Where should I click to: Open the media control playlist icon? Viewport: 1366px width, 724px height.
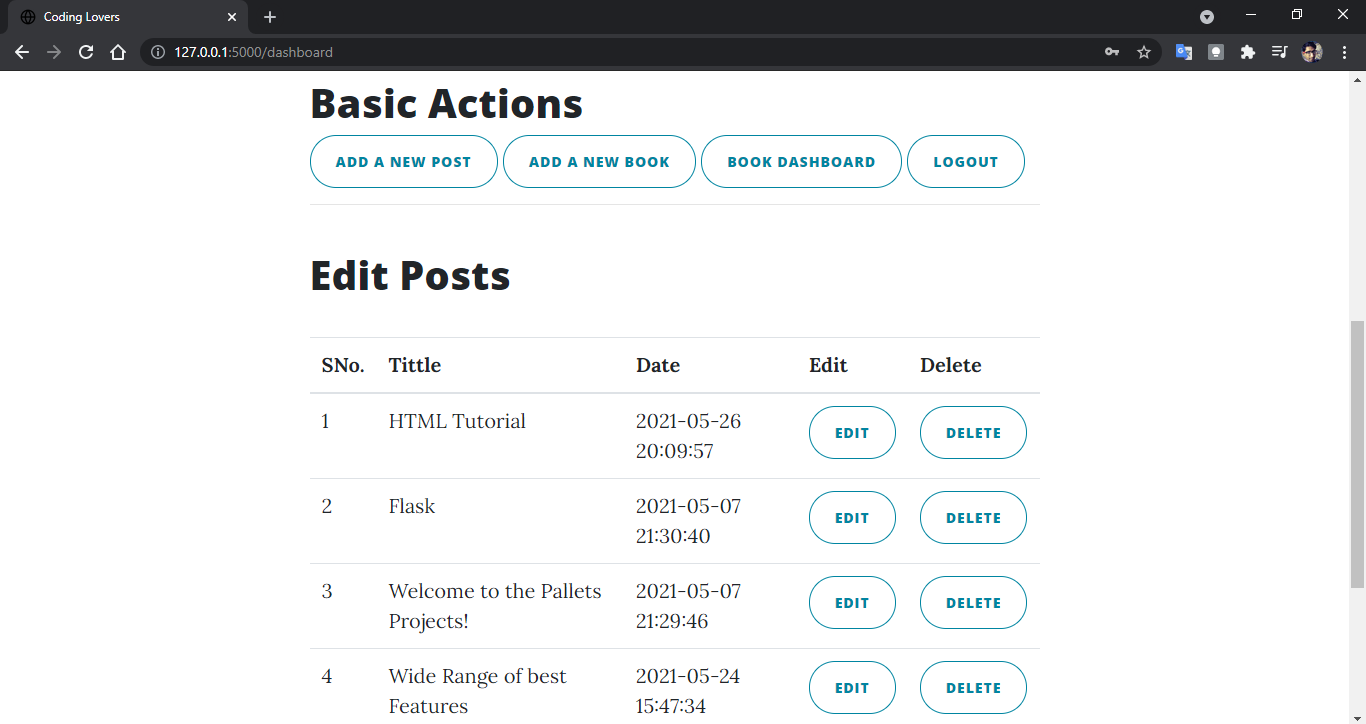point(1279,52)
